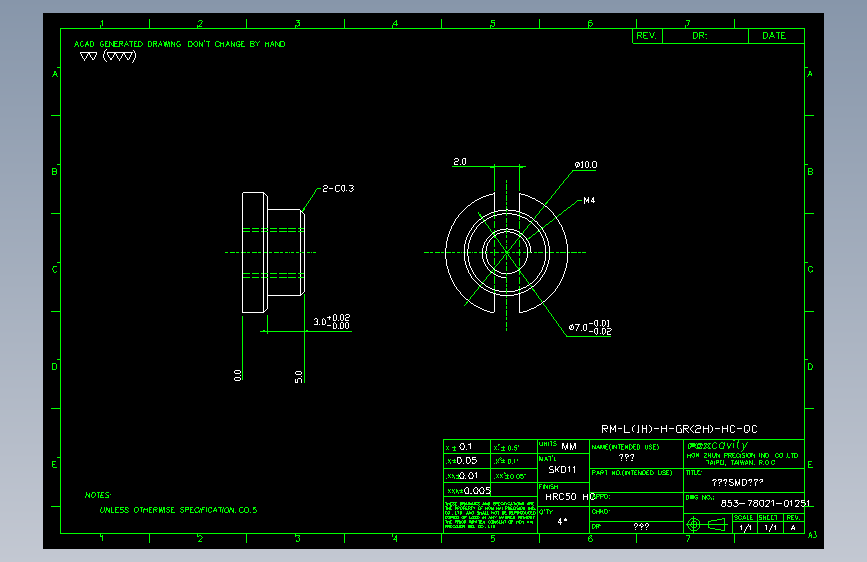Image resolution: width=867 pixels, height=562 pixels.
Task: Click 'PART NO.(INTENDED USE)' field label
Action: 632,473
